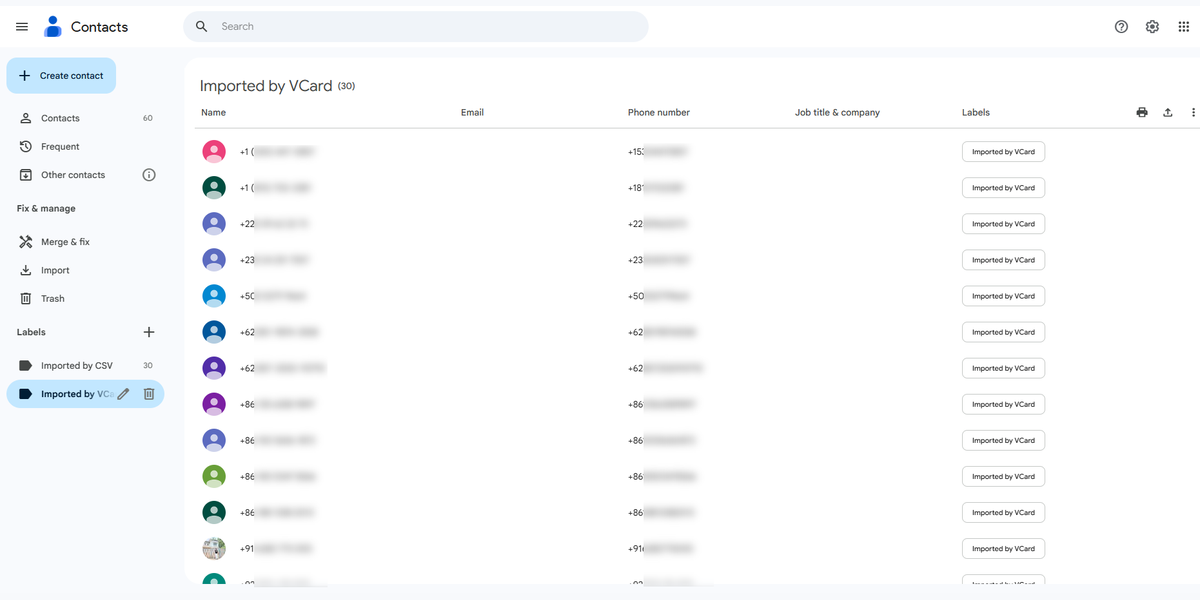Click the Create contact button
This screenshot has height=600, width=1200.
click(61, 76)
